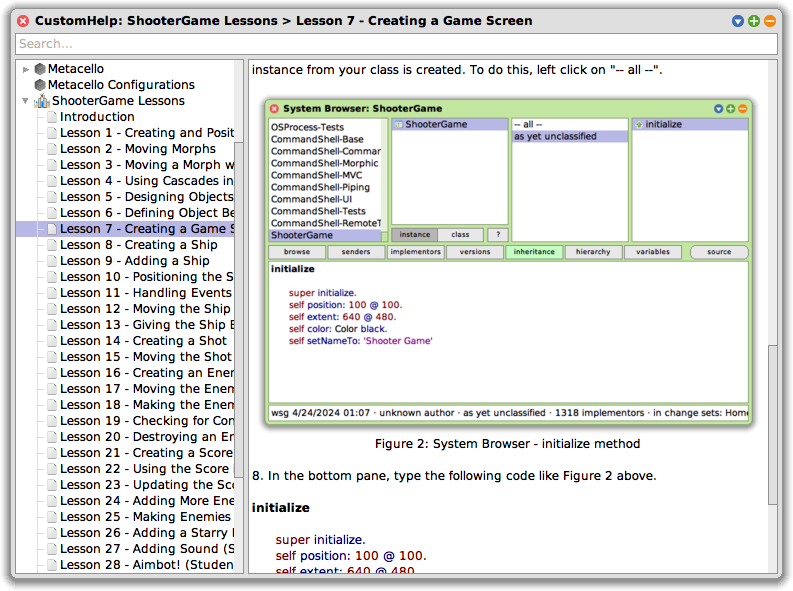The height and width of the screenshot is (591, 793).
Task: Open Lesson 28 - Aimbot in the tree
Action: coord(143,565)
